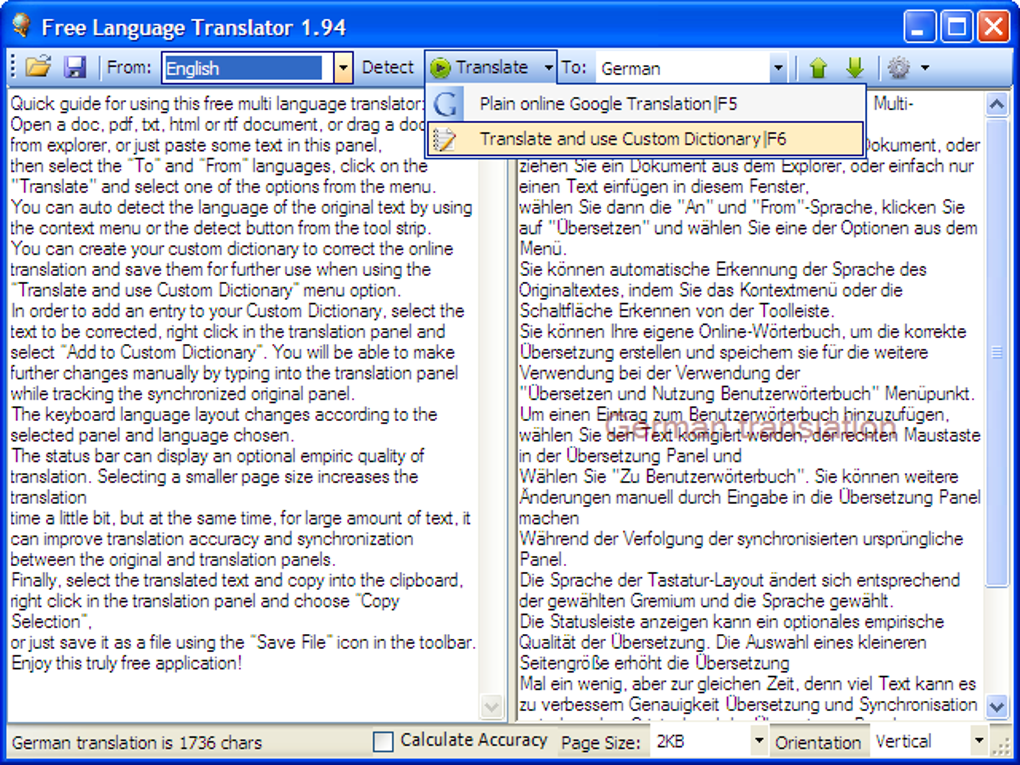Open the settings gear dropdown arrow

click(x=925, y=68)
